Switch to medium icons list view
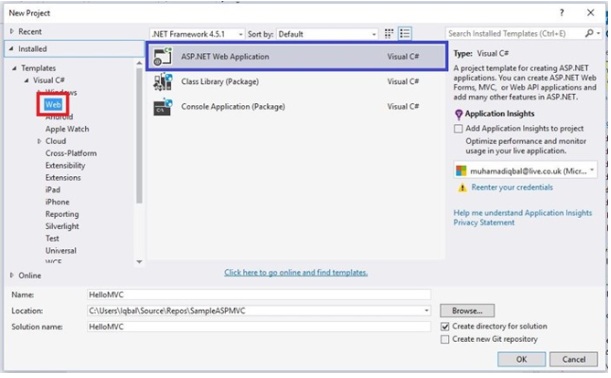Viewport: 611px width, 378px height. (x=405, y=34)
